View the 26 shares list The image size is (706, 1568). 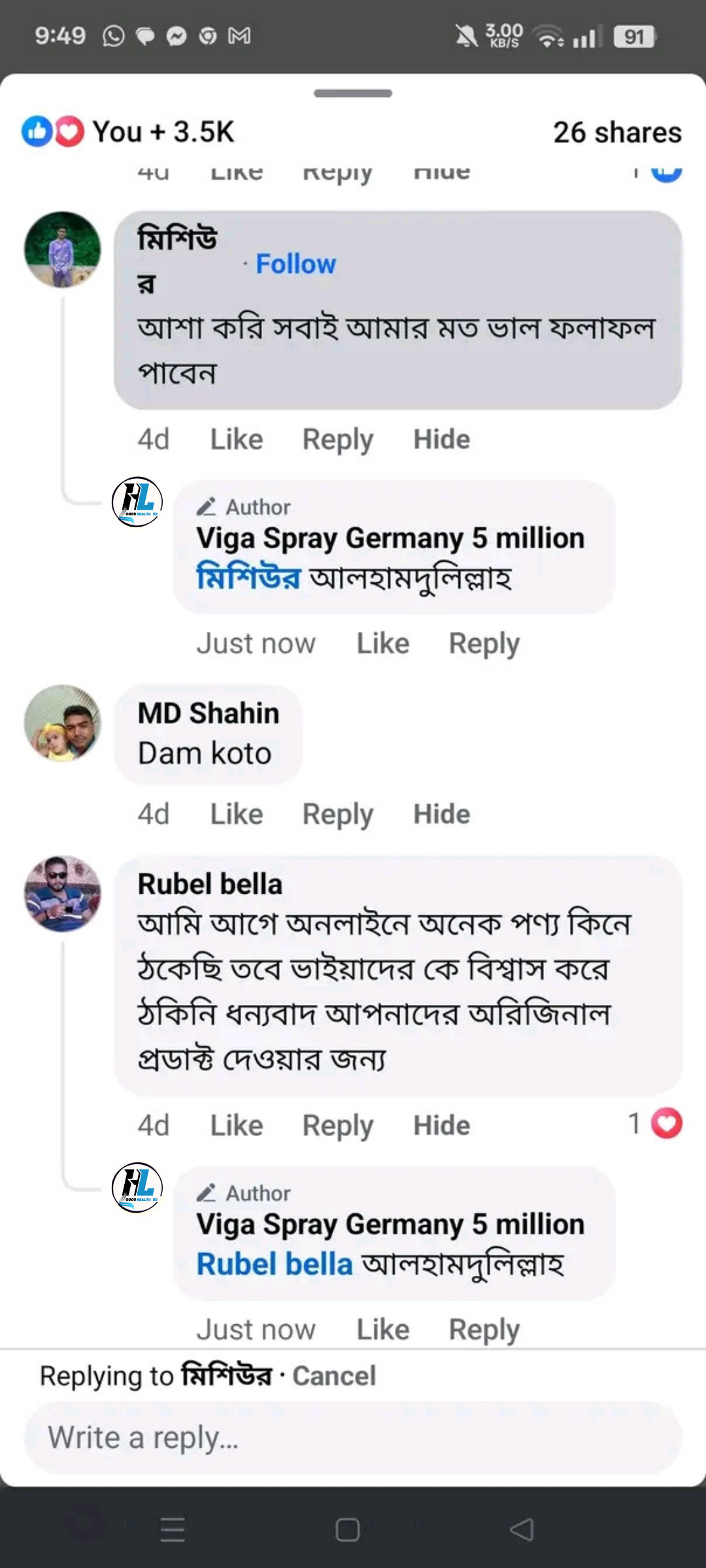click(617, 132)
